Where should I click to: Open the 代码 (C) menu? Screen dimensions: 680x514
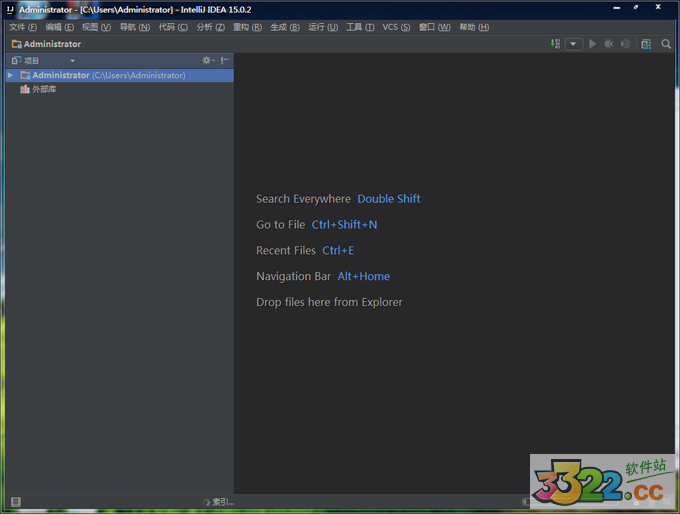click(x=173, y=27)
